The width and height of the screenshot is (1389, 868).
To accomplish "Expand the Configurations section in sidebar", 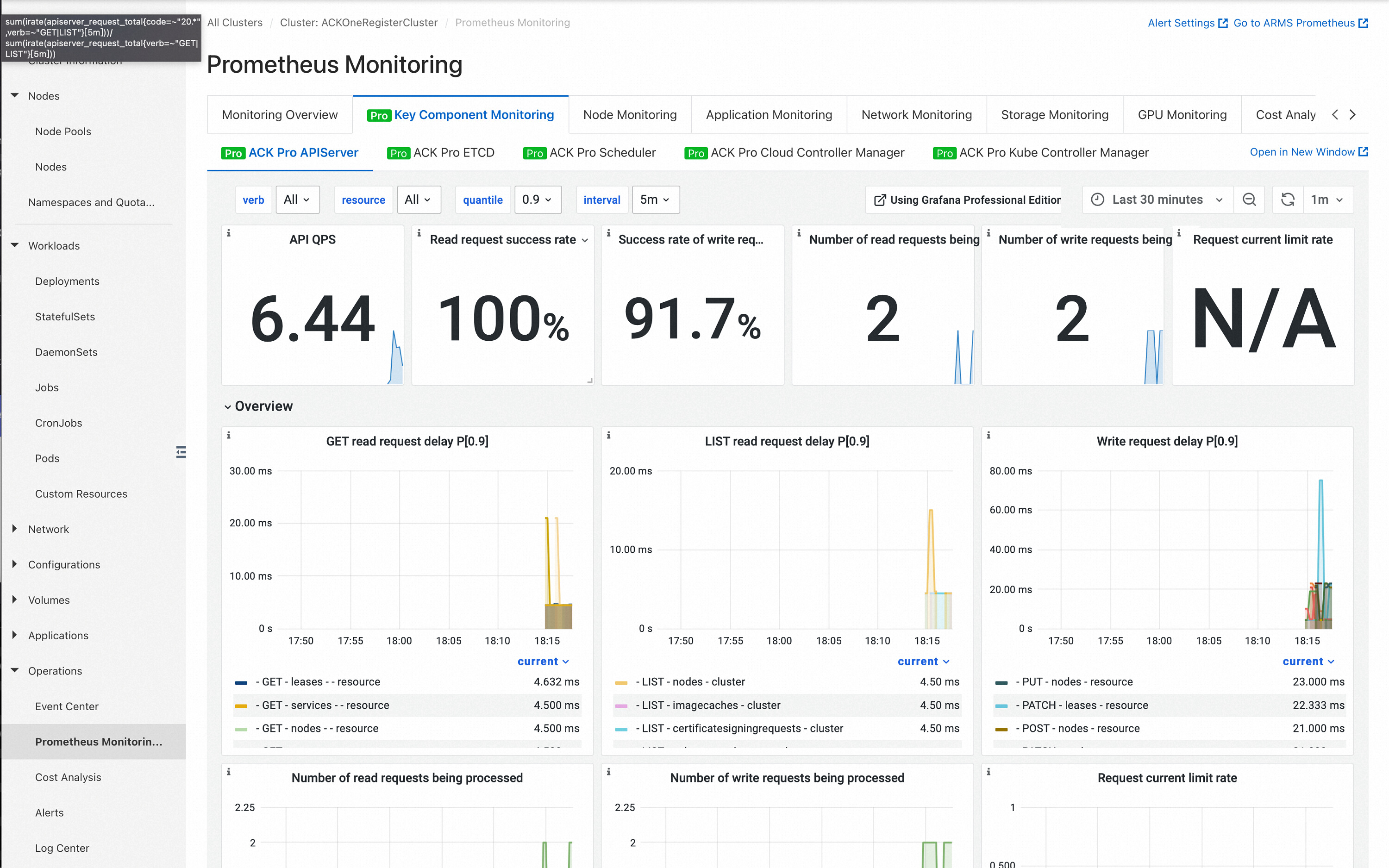I will click(x=15, y=564).
